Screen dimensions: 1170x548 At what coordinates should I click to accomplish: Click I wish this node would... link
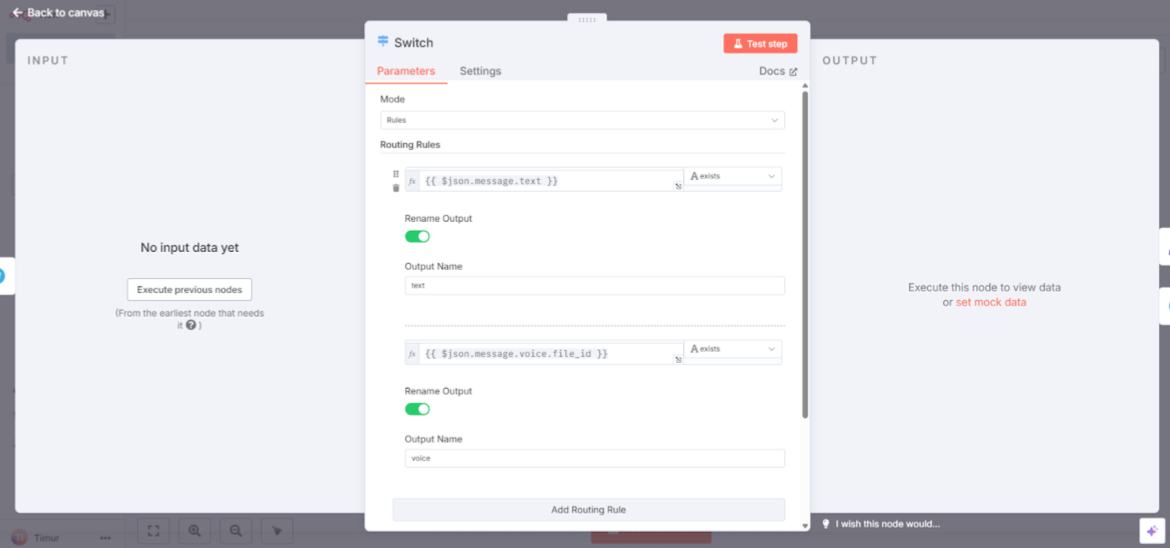tap(887, 524)
